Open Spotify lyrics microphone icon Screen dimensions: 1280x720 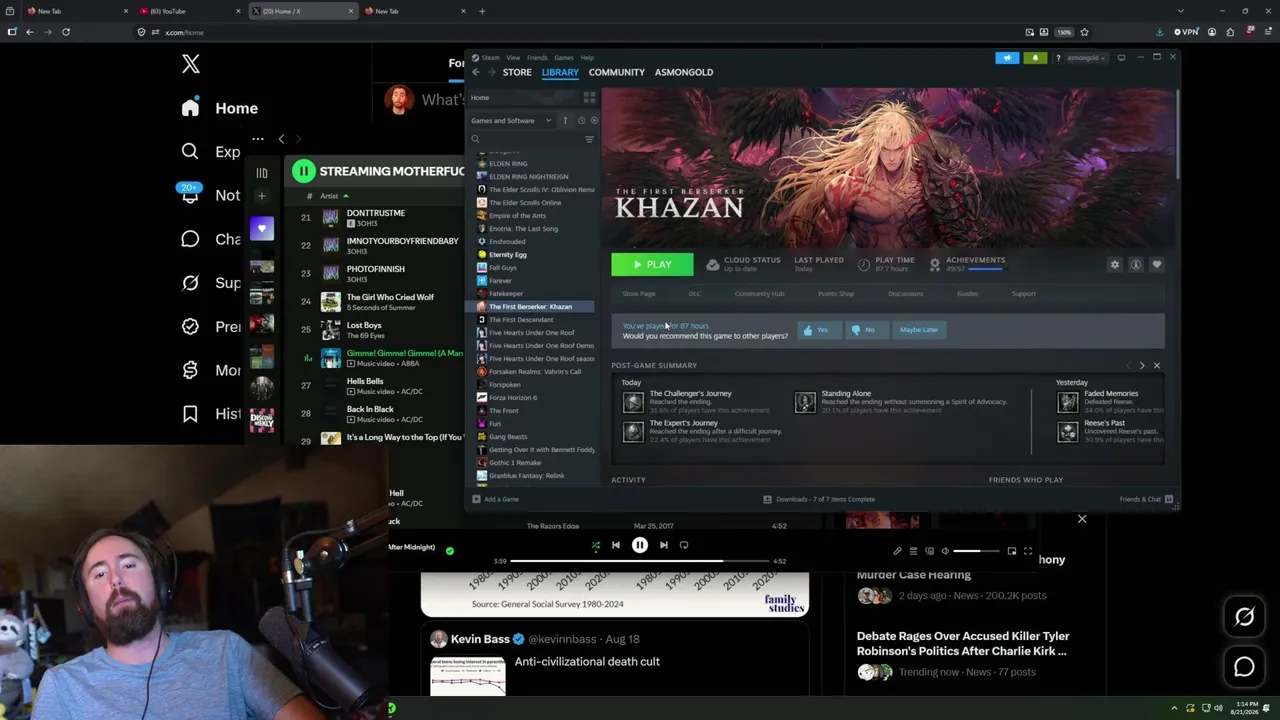point(897,551)
